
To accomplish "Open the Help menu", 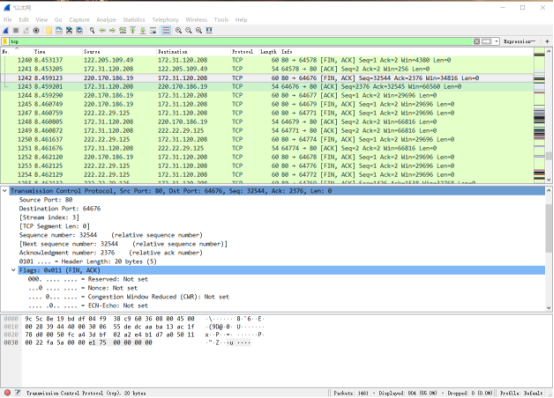I will tap(241, 20).
